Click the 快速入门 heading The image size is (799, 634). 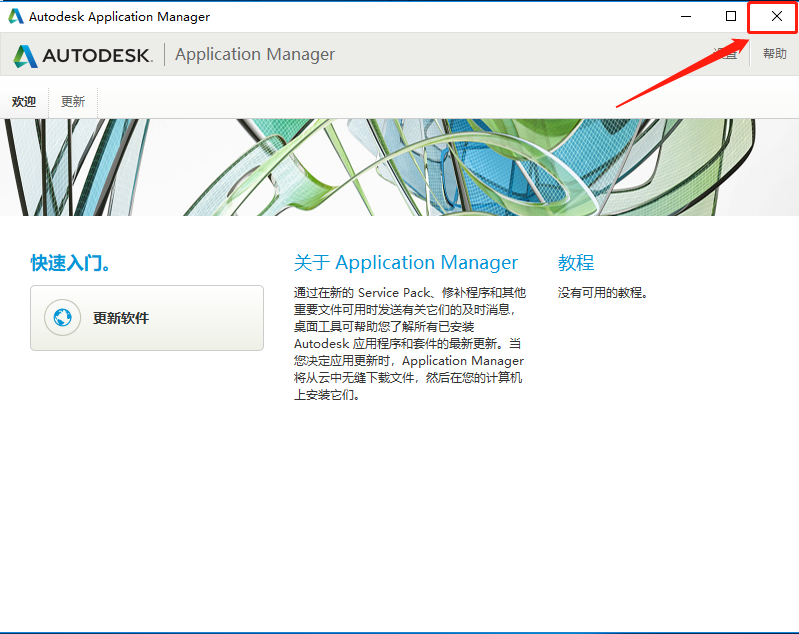coord(70,263)
